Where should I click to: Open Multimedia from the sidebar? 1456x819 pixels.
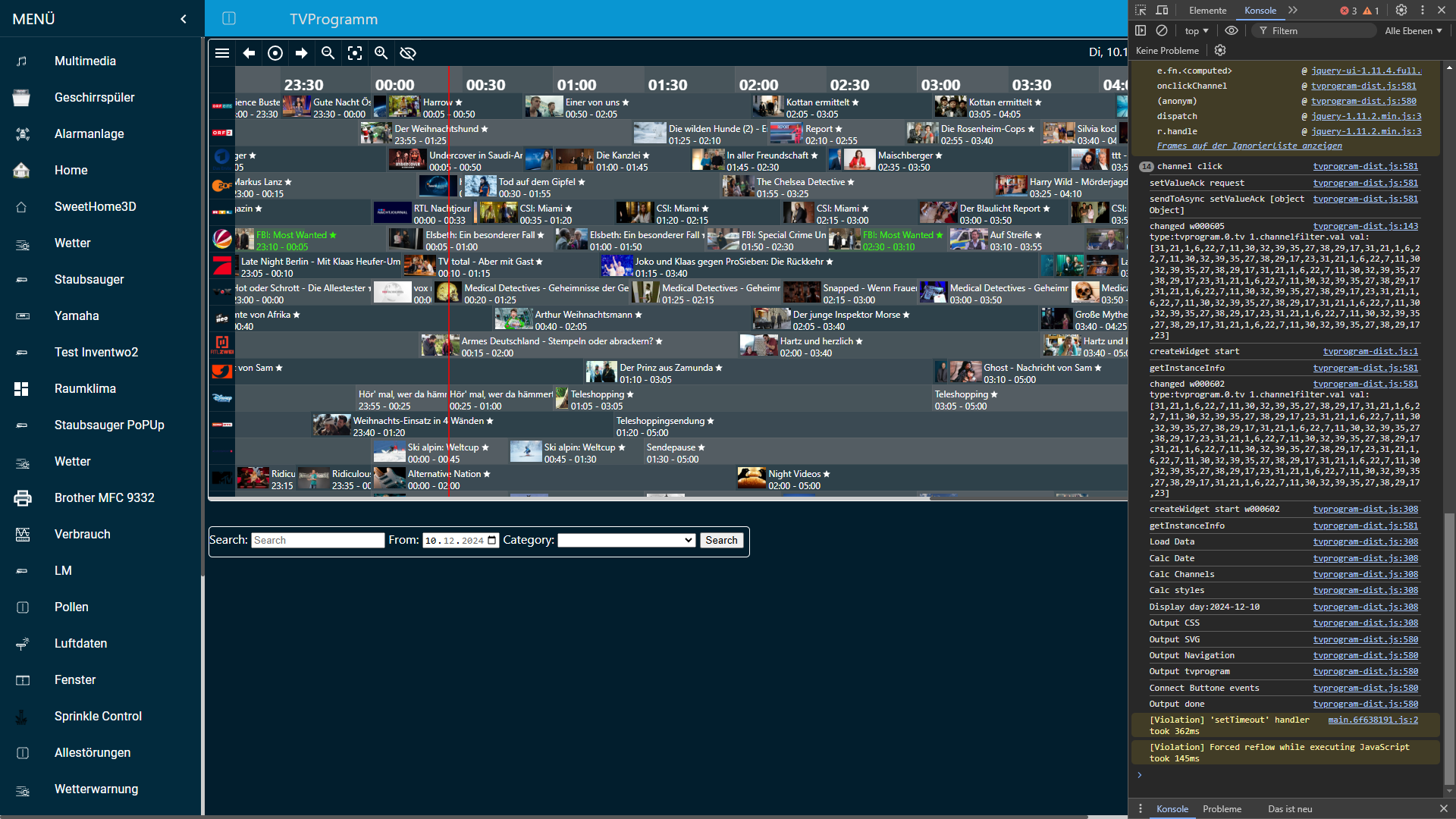click(85, 61)
